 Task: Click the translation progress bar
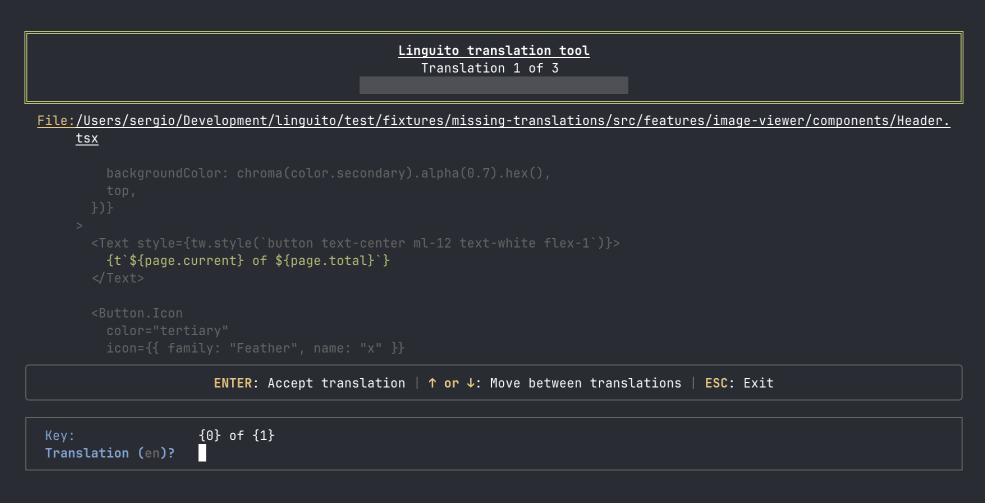click(494, 85)
